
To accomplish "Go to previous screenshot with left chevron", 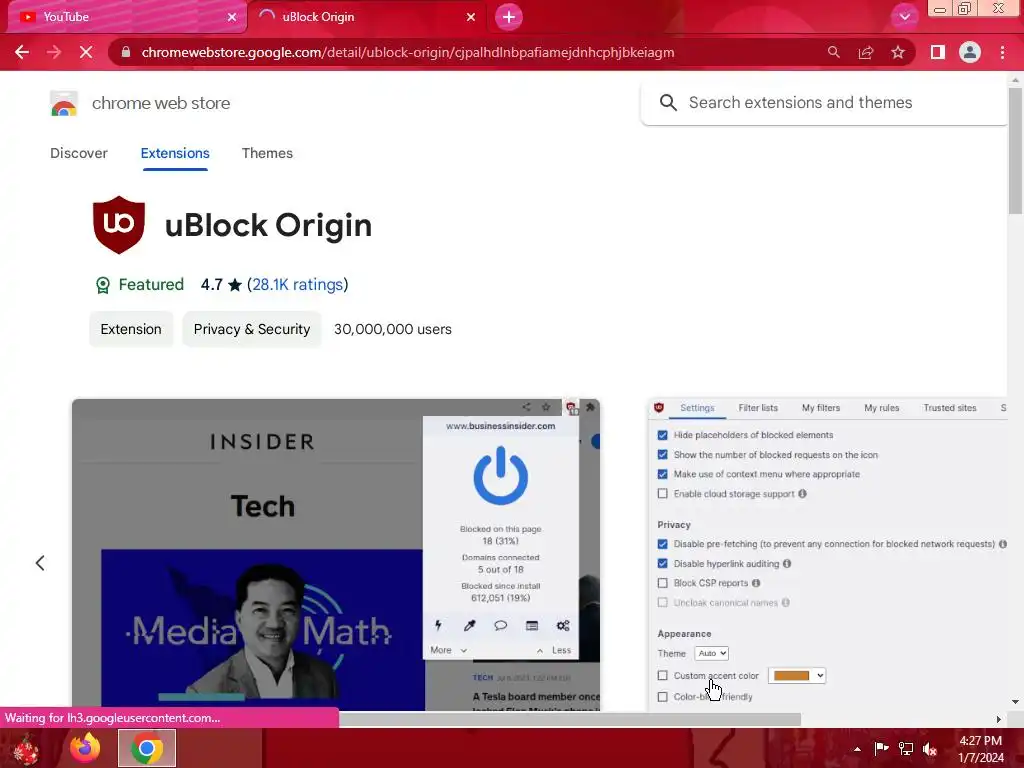I will 40,563.
